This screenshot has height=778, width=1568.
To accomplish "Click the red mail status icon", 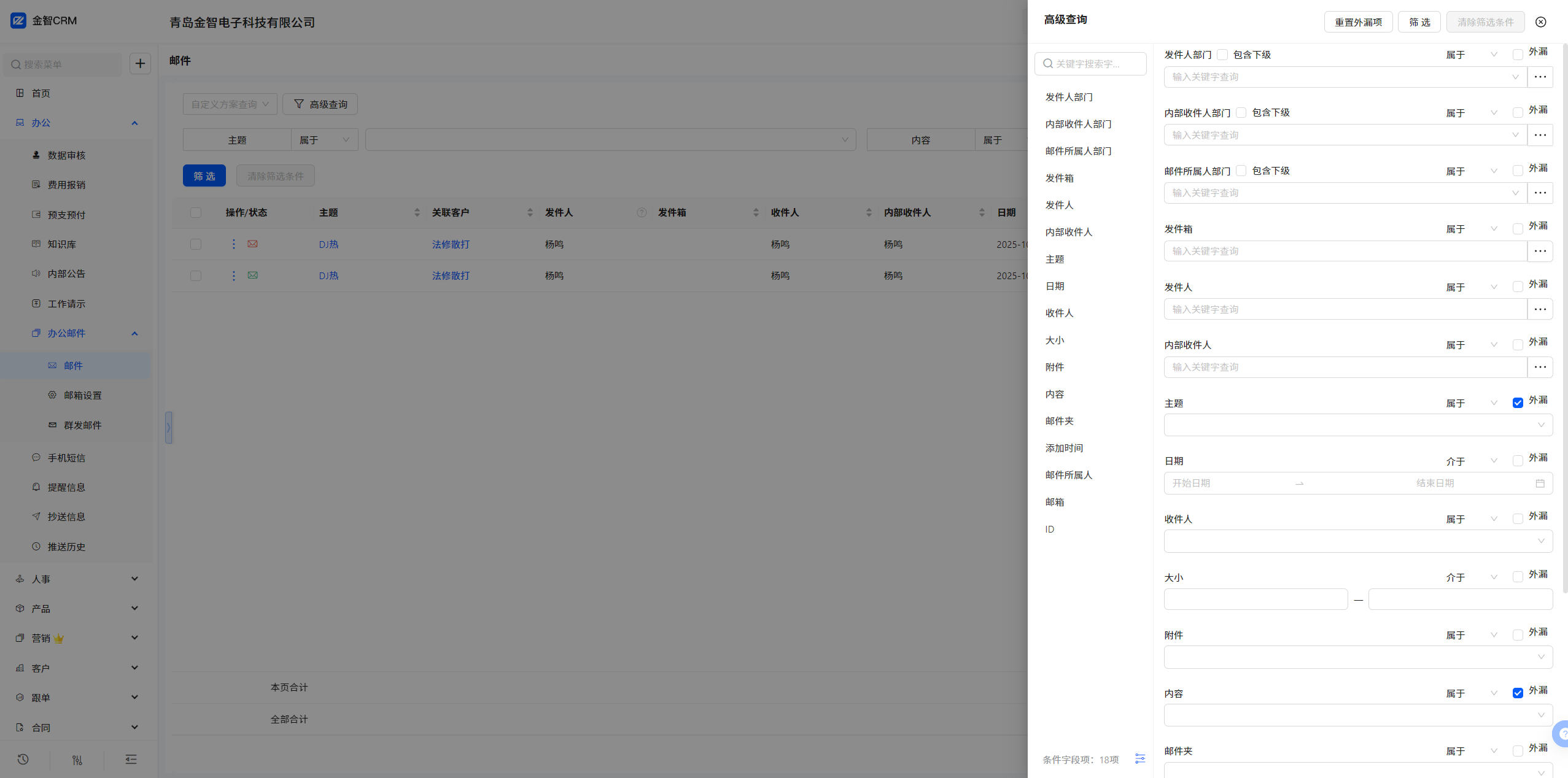I will click(252, 244).
